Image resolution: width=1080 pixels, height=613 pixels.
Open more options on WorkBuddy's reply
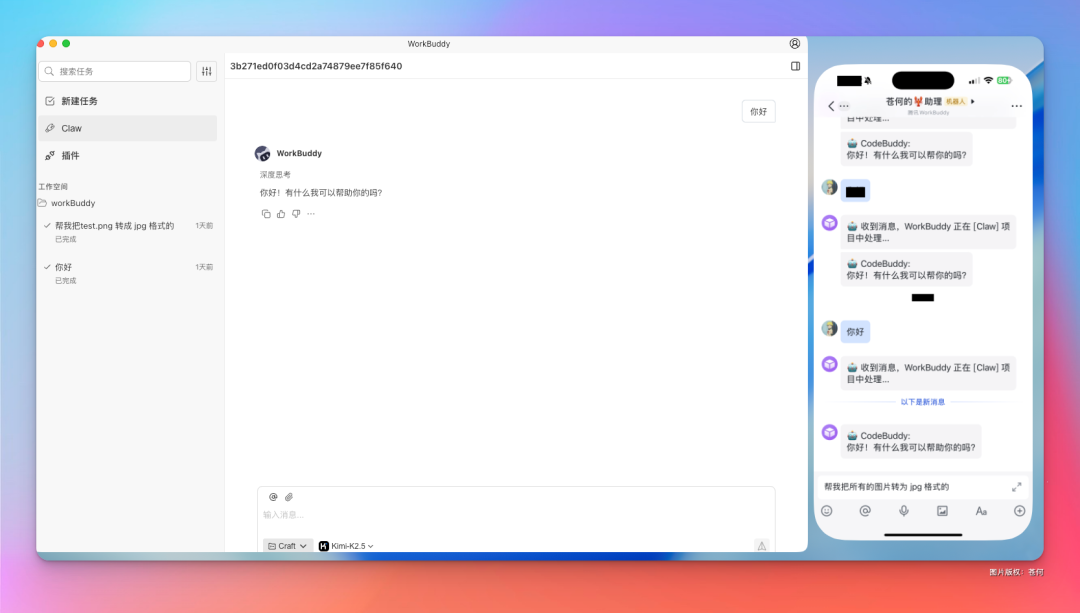(x=311, y=213)
